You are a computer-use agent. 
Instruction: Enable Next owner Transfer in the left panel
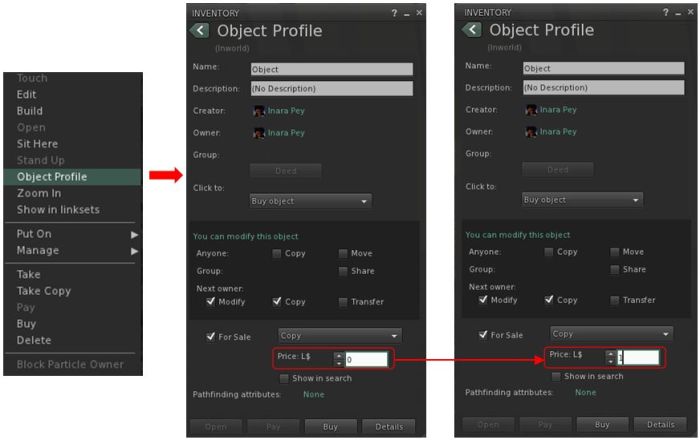pos(343,302)
